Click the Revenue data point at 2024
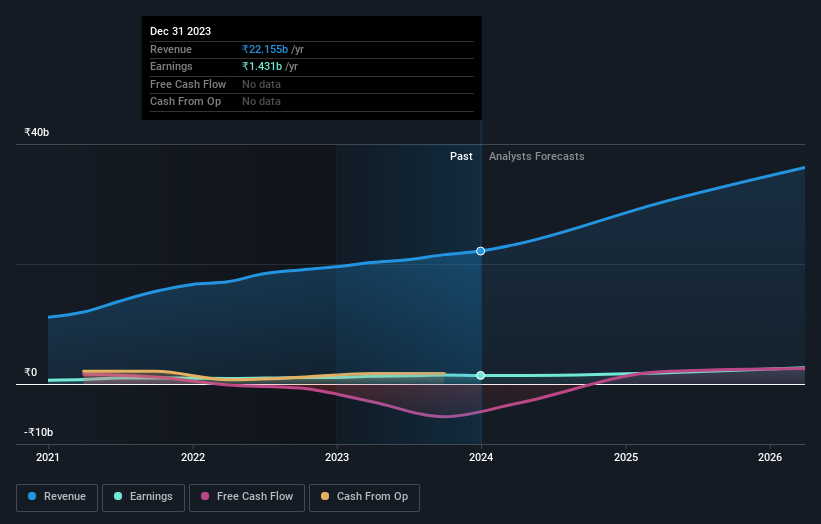This screenshot has height=524, width=821. pyautogui.click(x=481, y=251)
